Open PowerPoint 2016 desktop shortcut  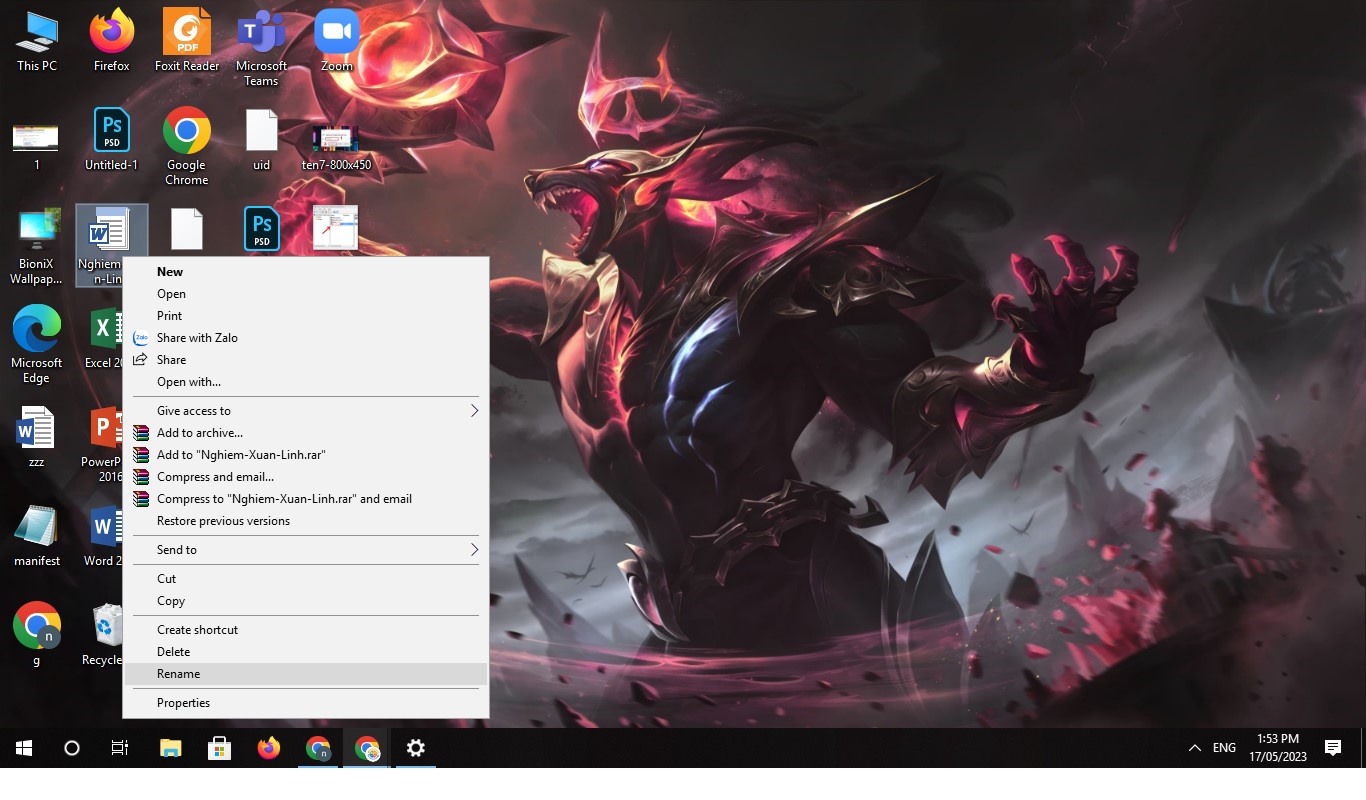pyautogui.click(x=102, y=444)
